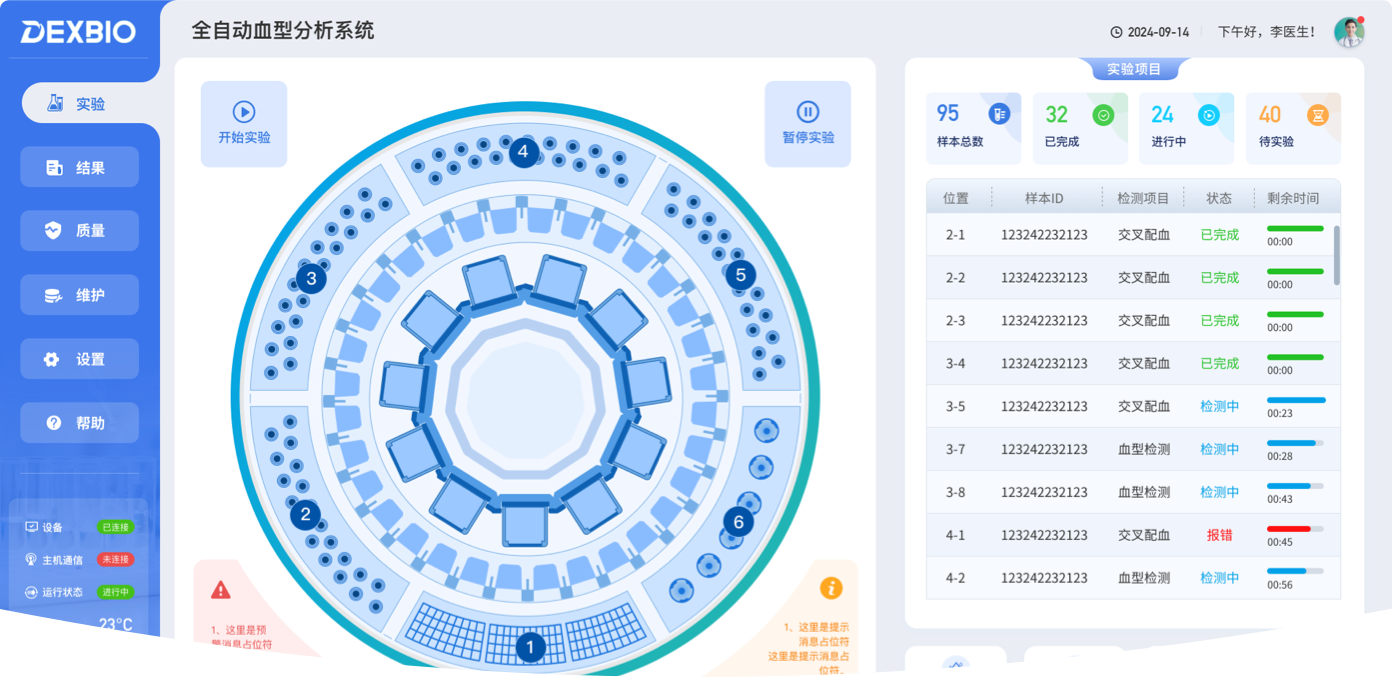Click the in-progress icon beside 24
The image size is (1392, 677).
tap(1209, 115)
